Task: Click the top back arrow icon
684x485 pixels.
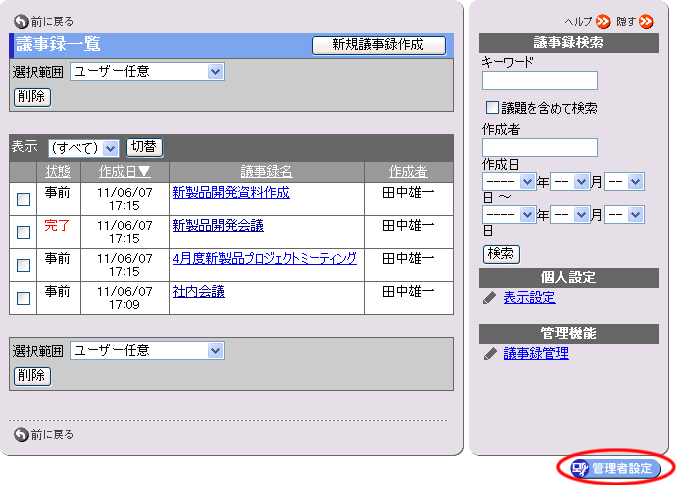Action: pyautogui.click(x=21, y=21)
